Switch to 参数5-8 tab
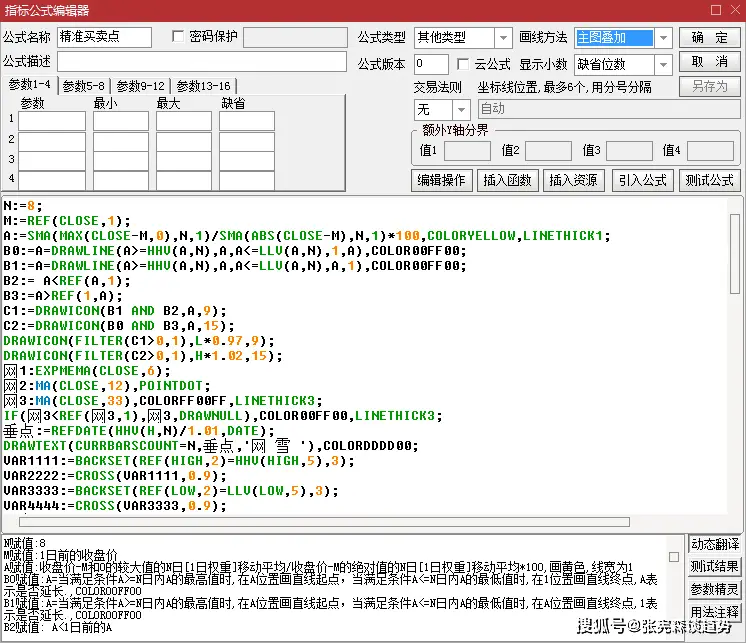This screenshot has height=643, width=746. [83, 86]
